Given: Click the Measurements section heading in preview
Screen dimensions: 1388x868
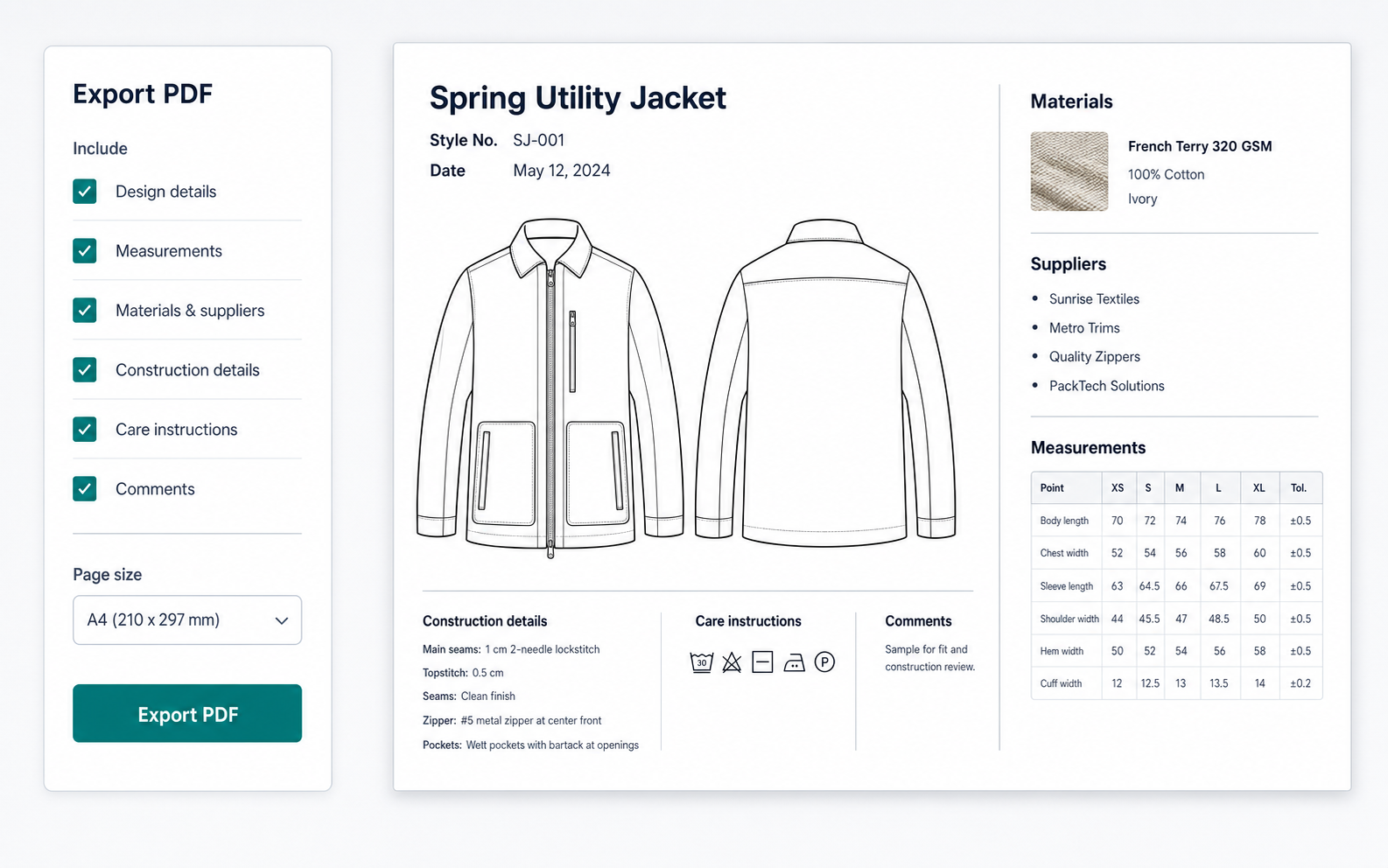Looking at the screenshot, I should [1088, 448].
